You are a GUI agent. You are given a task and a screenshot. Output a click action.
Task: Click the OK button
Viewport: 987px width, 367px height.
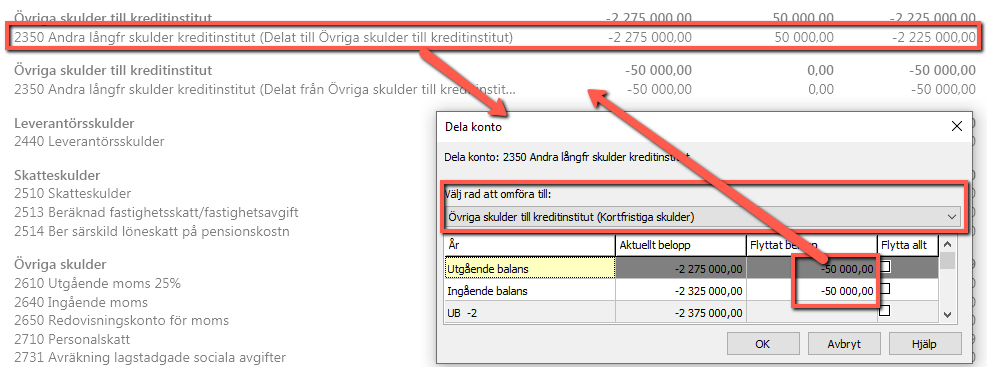(762, 344)
